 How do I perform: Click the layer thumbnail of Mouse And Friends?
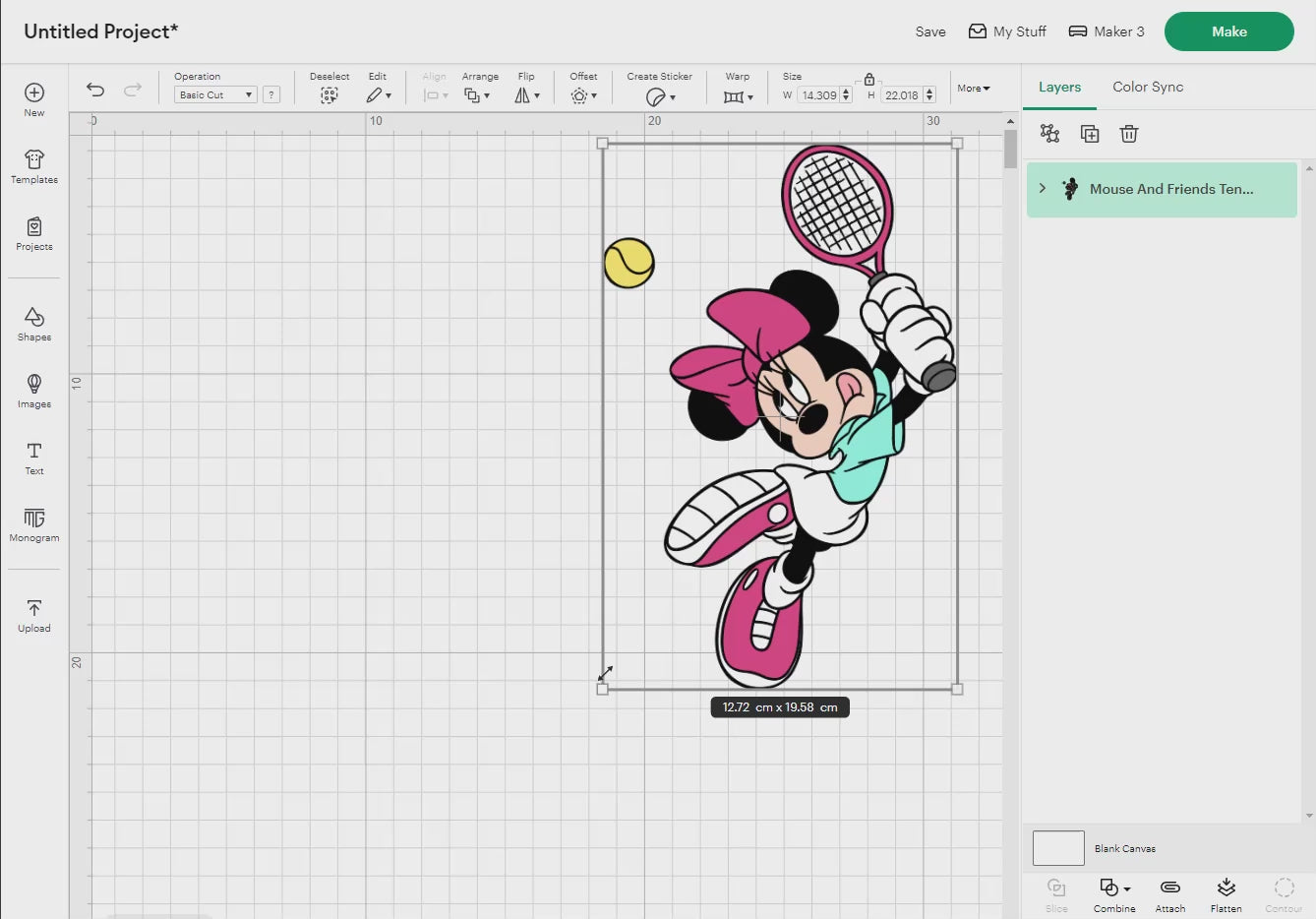click(x=1070, y=189)
